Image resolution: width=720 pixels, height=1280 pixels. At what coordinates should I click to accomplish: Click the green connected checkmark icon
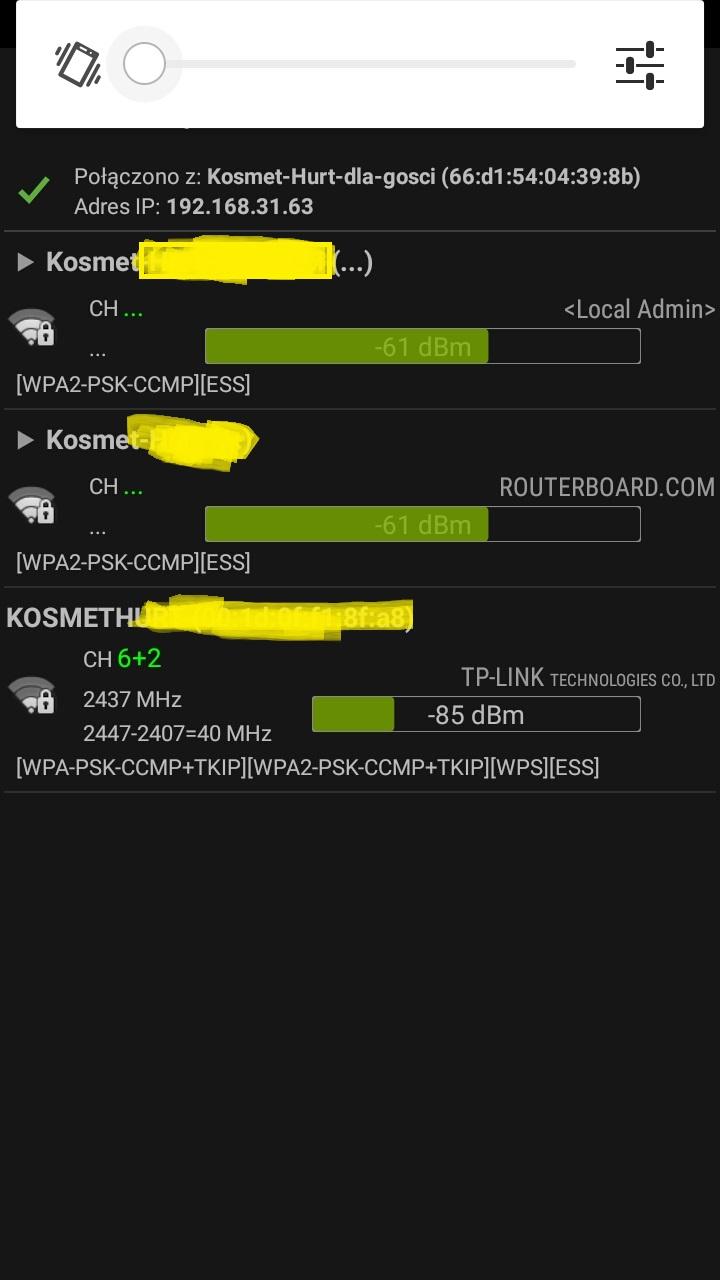[x=34, y=190]
